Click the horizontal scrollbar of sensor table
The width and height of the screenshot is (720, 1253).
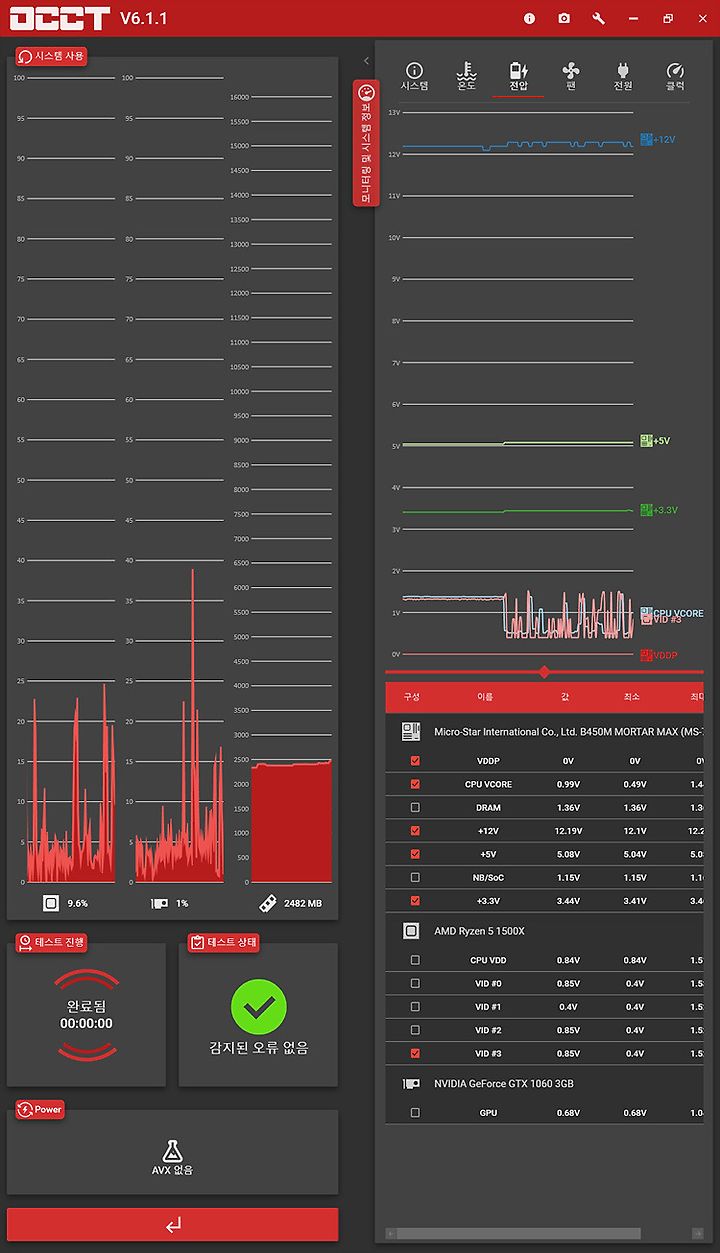tap(520, 1233)
